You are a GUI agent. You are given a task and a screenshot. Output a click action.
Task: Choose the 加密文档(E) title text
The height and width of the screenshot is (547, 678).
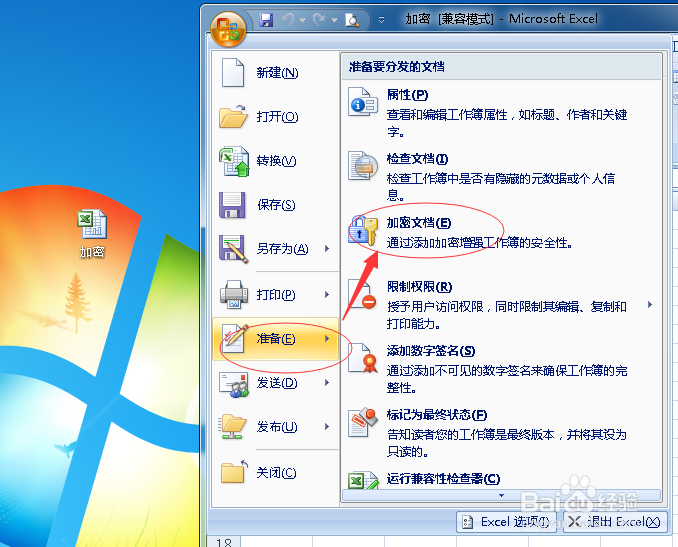point(419,223)
